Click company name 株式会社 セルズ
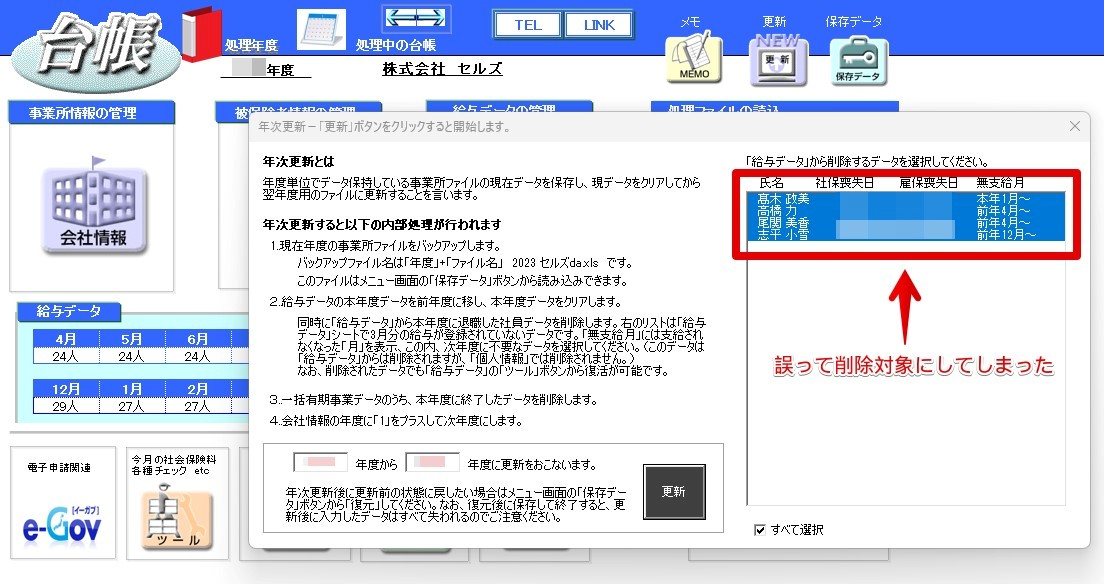This screenshot has height=584, width=1104. pos(442,68)
